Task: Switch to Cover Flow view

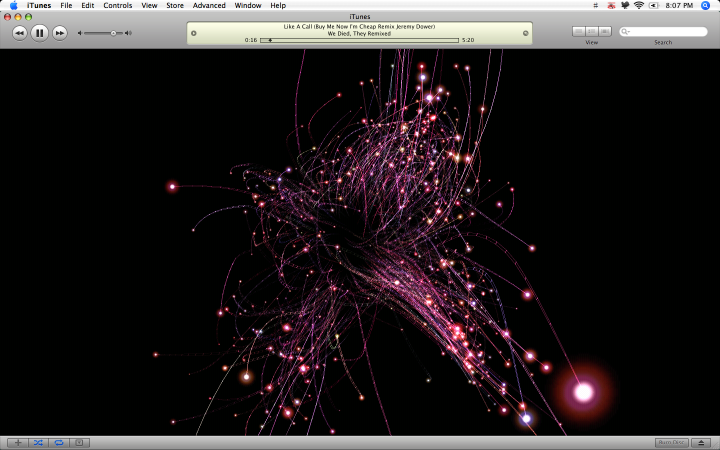Action: (x=605, y=31)
